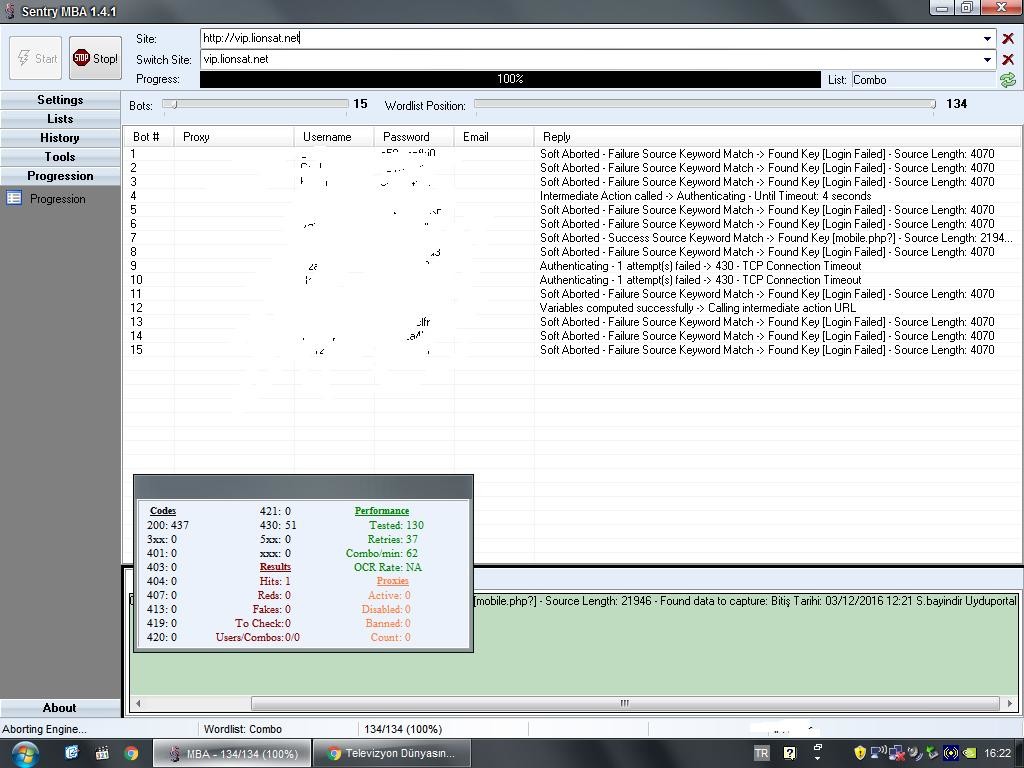
Task: Adjust the Bots slider
Action: pyautogui.click(x=172, y=104)
